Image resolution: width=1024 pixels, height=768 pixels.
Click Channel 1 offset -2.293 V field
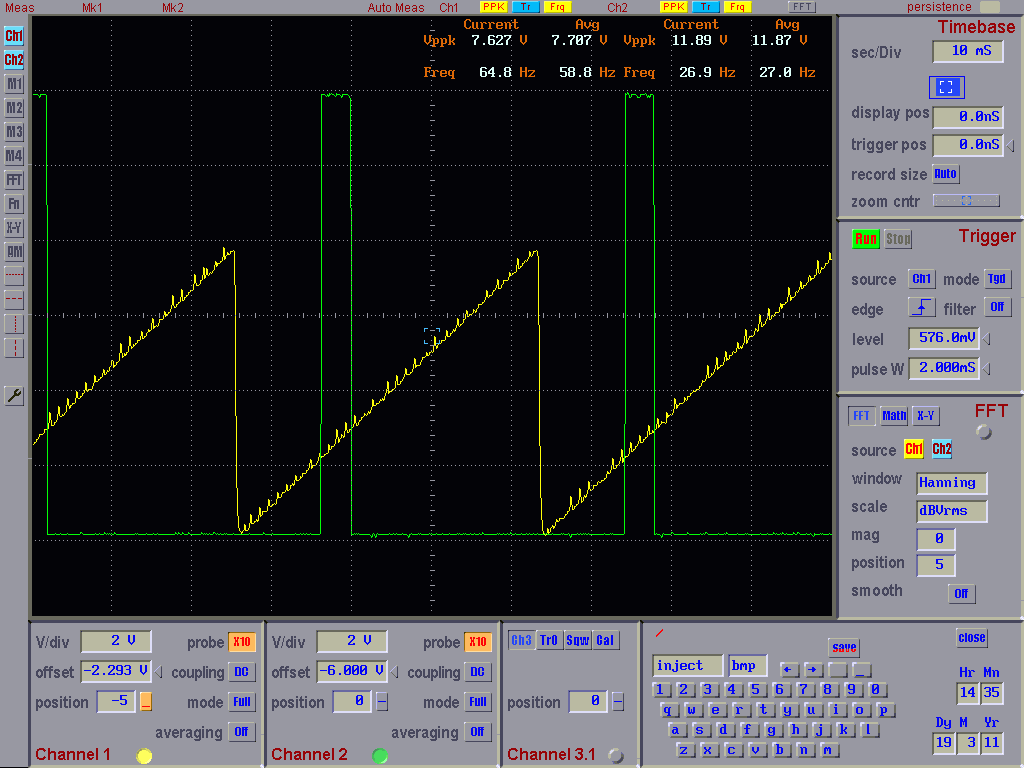tap(116, 671)
